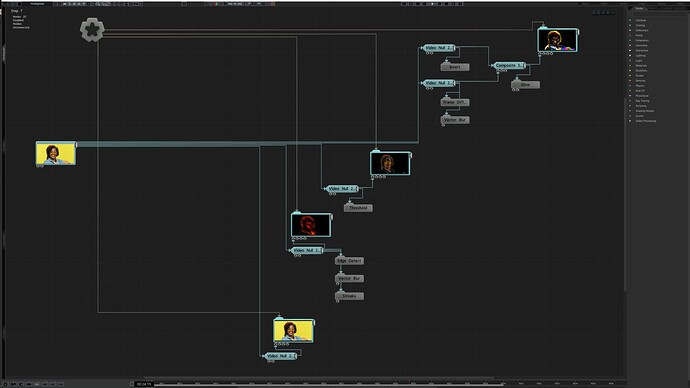
Task: Select the Streaks effect node
Action: point(349,296)
